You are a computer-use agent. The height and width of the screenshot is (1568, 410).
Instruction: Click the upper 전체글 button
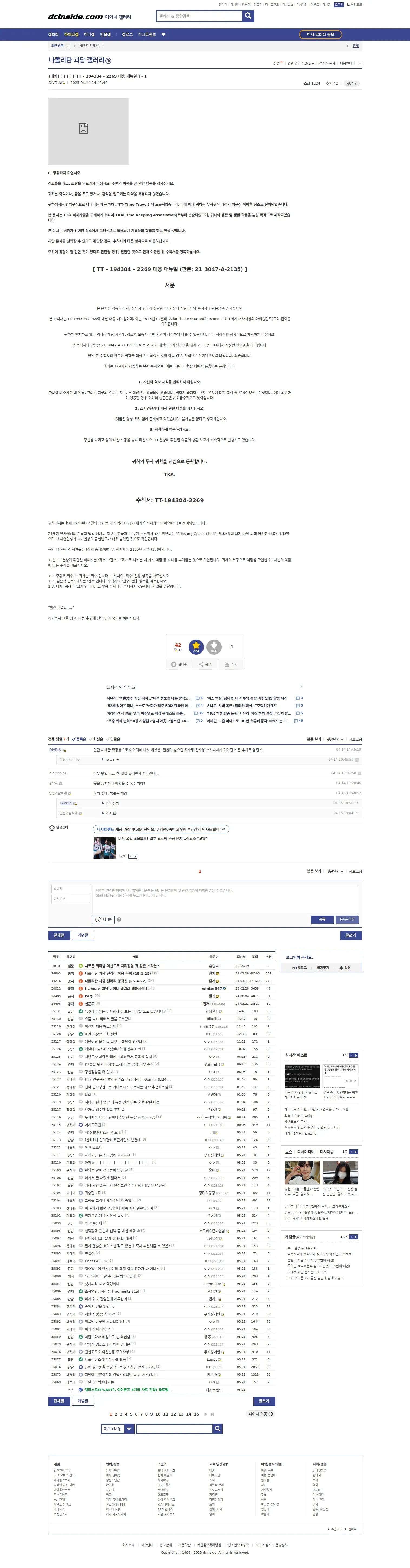coord(59,935)
